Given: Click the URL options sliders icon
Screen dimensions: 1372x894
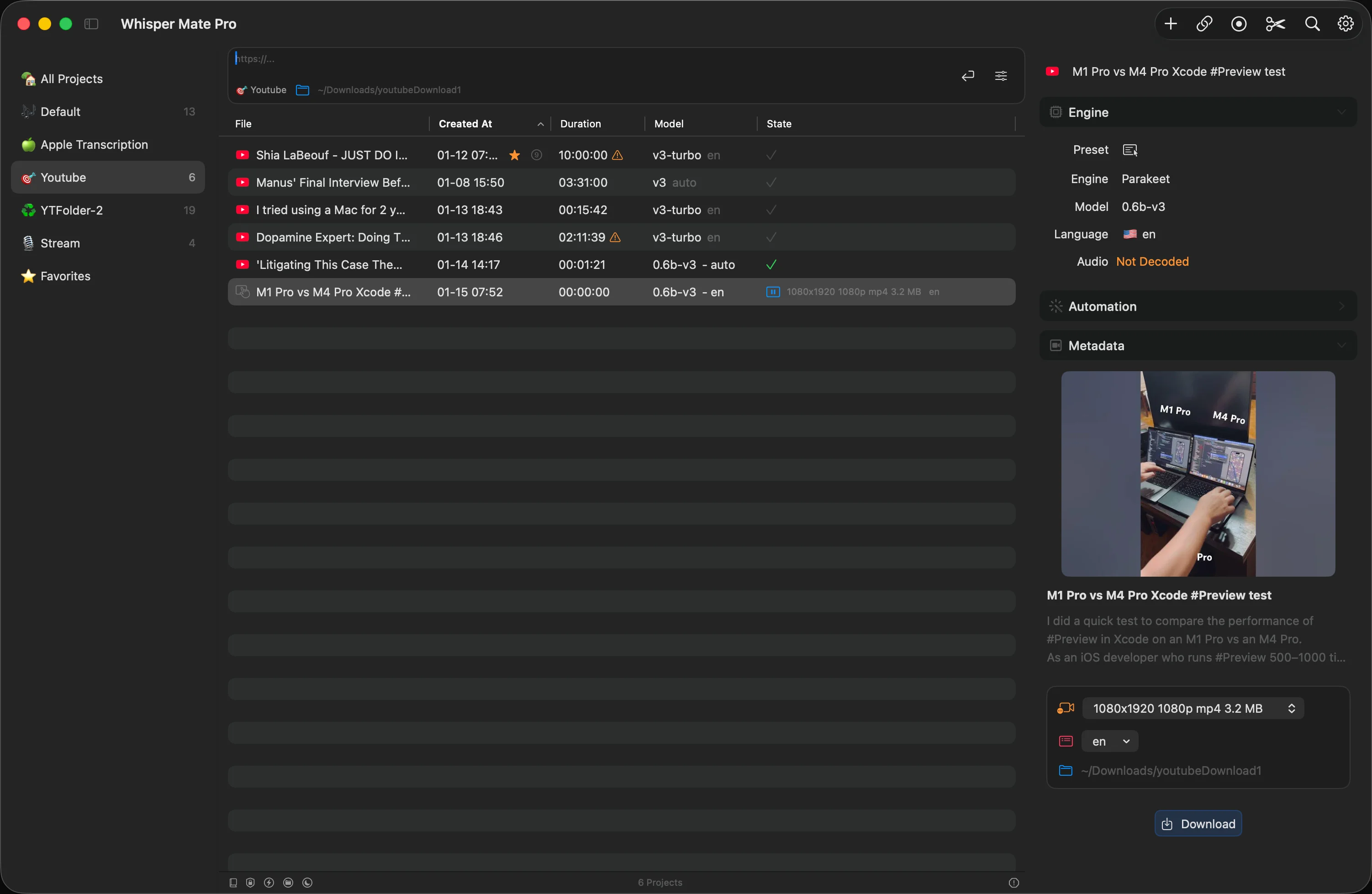Looking at the screenshot, I should (1001, 75).
